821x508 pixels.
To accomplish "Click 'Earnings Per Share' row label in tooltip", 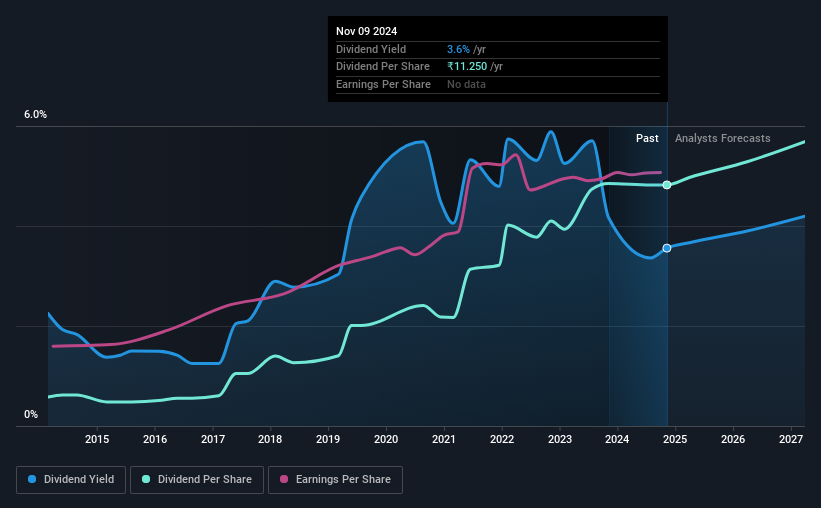I will [x=383, y=84].
